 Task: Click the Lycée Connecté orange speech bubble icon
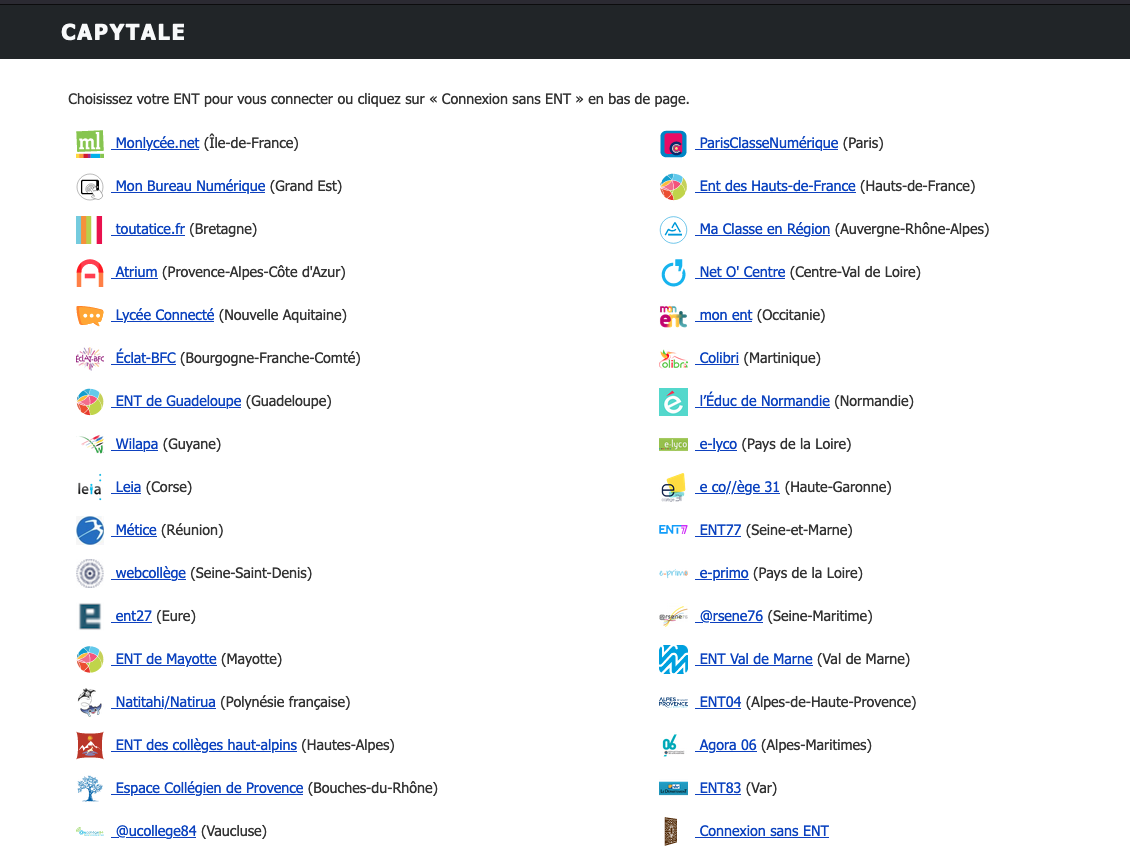tap(90, 316)
